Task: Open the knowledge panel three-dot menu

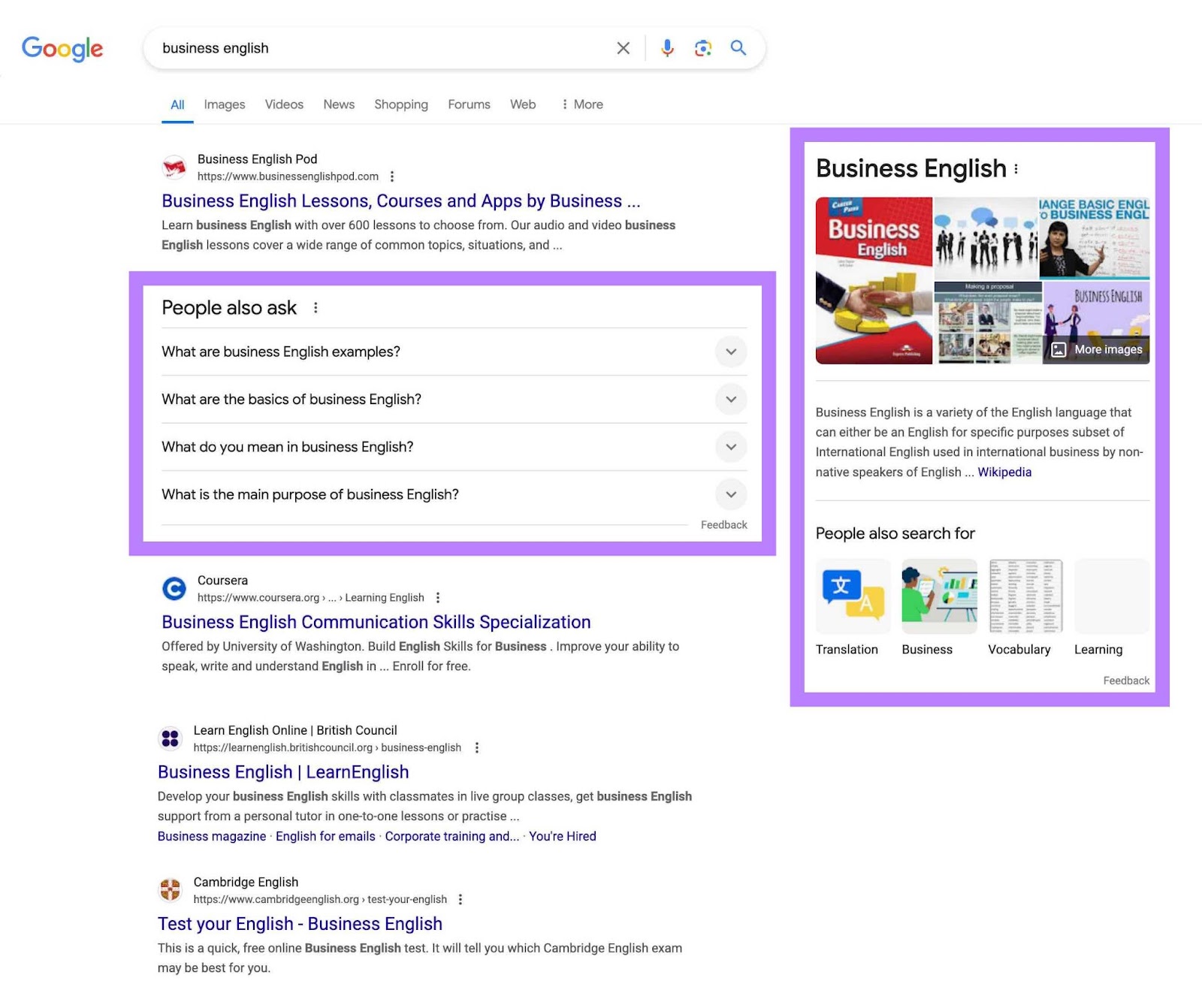Action: [x=1016, y=168]
